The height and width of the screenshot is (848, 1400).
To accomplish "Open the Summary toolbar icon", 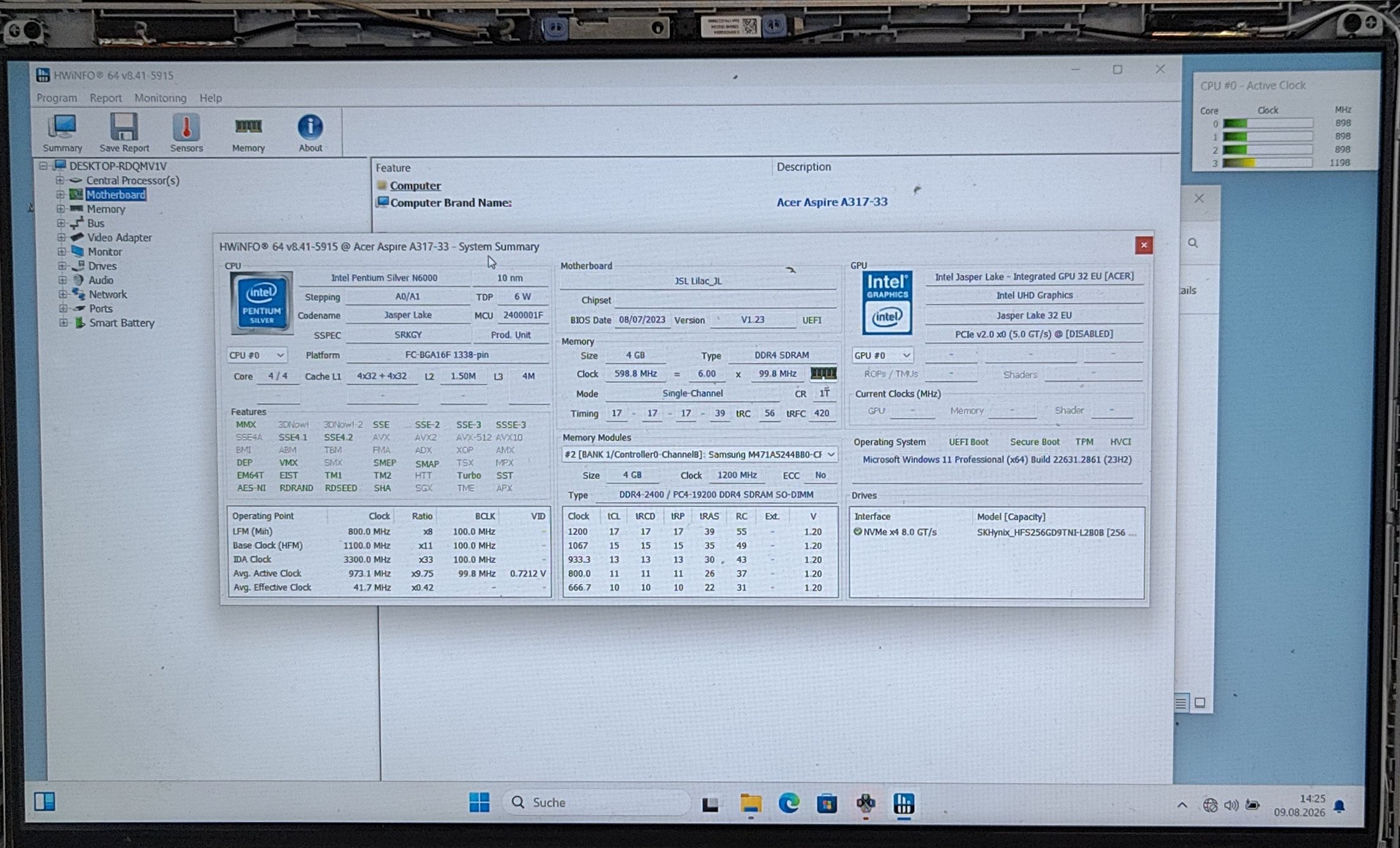I will click(x=62, y=132).
